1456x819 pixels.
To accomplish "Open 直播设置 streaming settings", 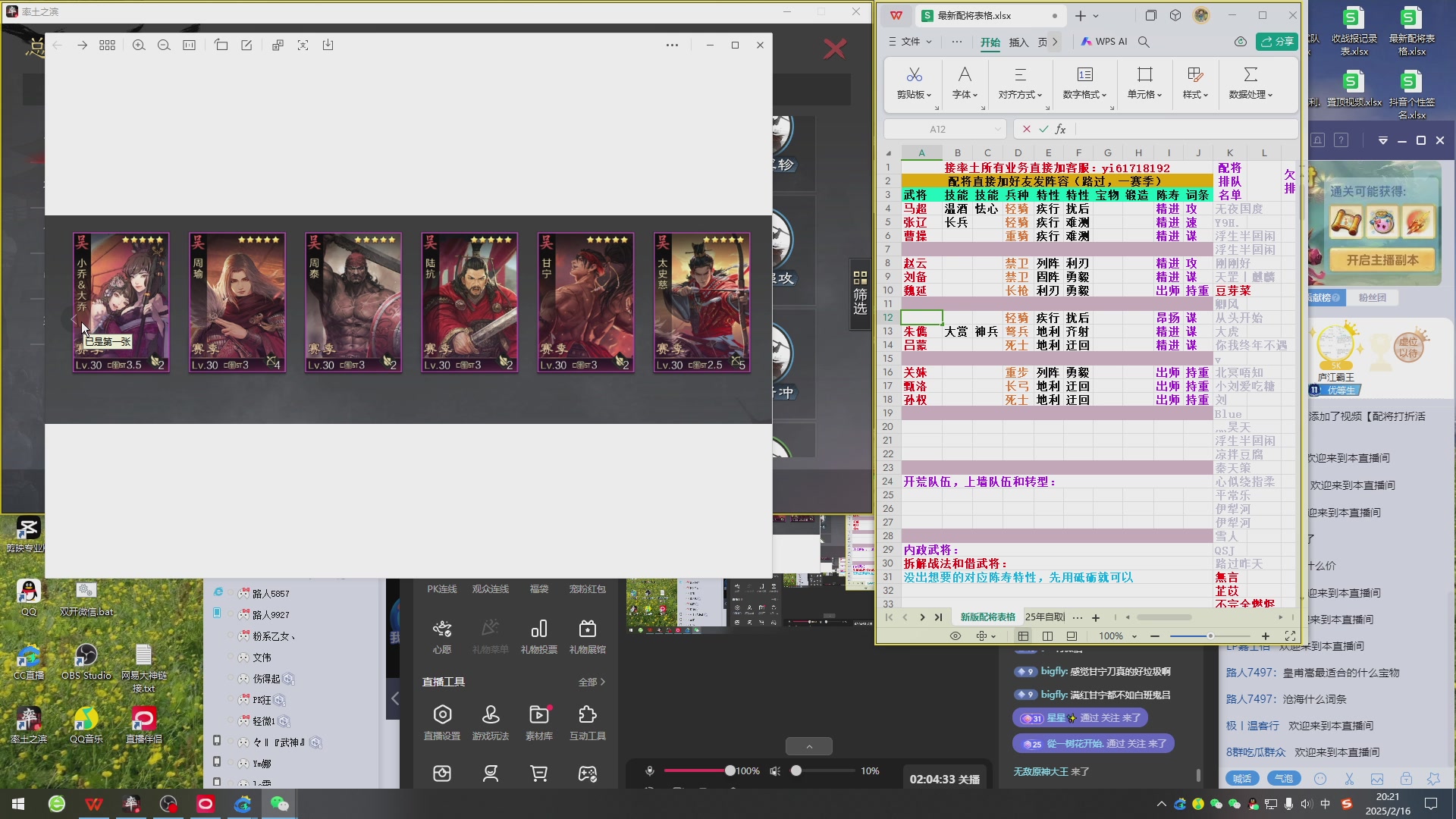I will pos(442,723).
